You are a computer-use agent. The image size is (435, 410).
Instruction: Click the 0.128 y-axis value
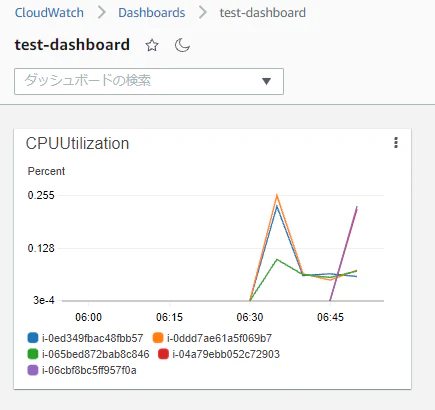click(x=41, y=248)
